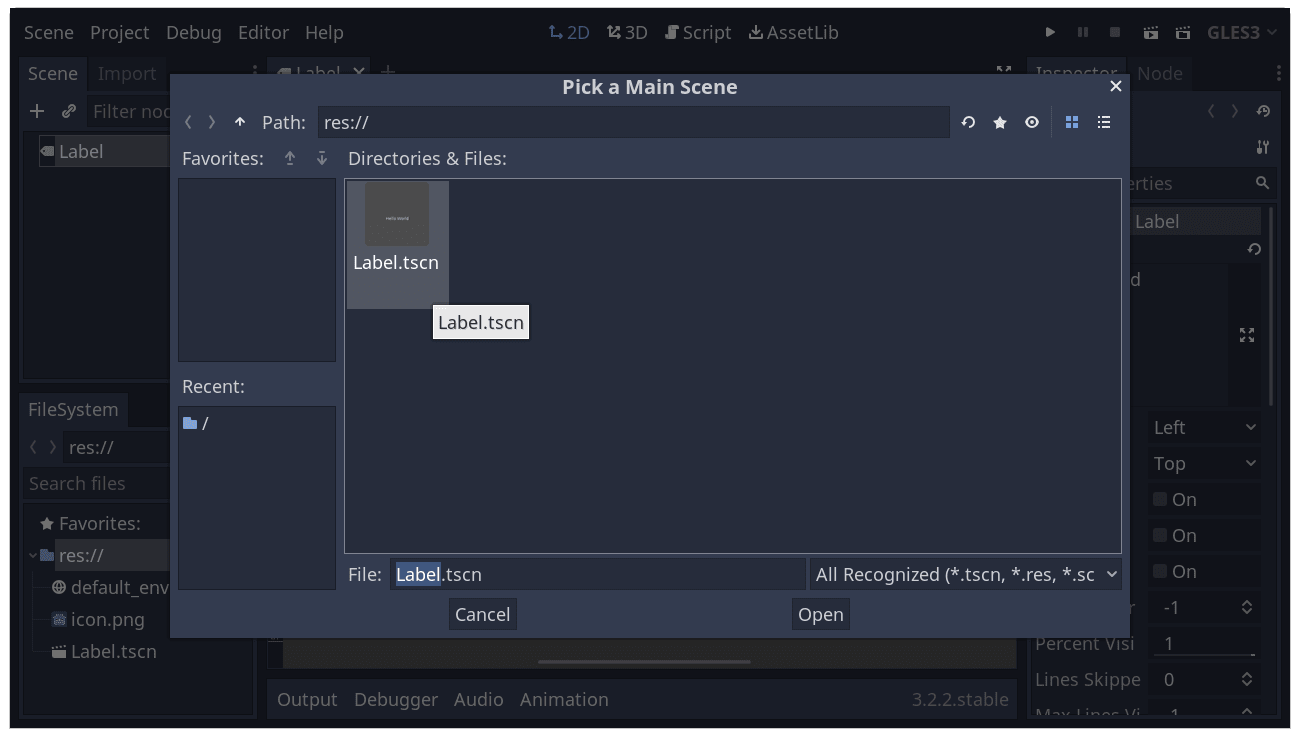Switch to the Debugger tab
The image size is (1300, 738).
(x=396, y=699)
